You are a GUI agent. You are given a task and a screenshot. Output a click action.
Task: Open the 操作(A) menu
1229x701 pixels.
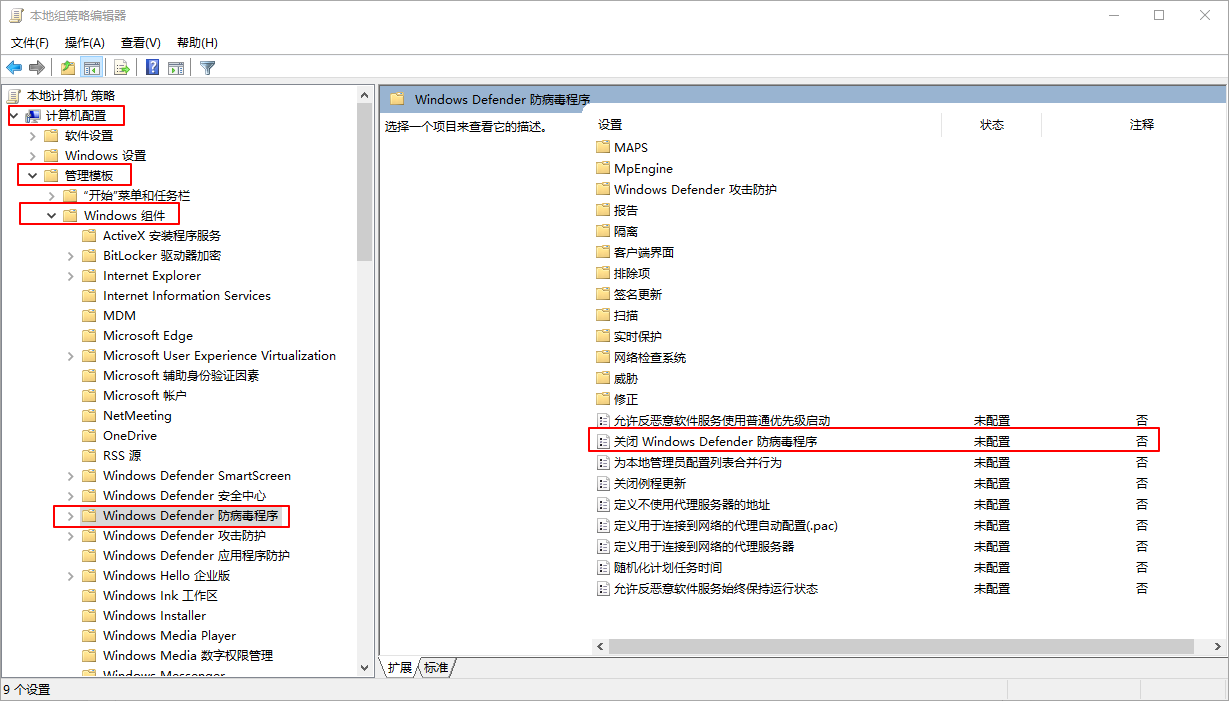click(85, 42)
